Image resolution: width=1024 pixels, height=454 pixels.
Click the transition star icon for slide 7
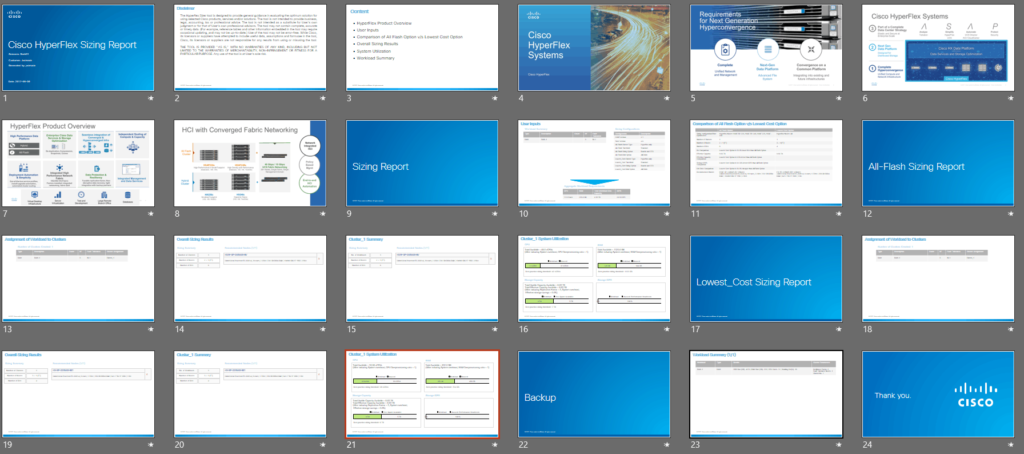[x=151, y=214]
